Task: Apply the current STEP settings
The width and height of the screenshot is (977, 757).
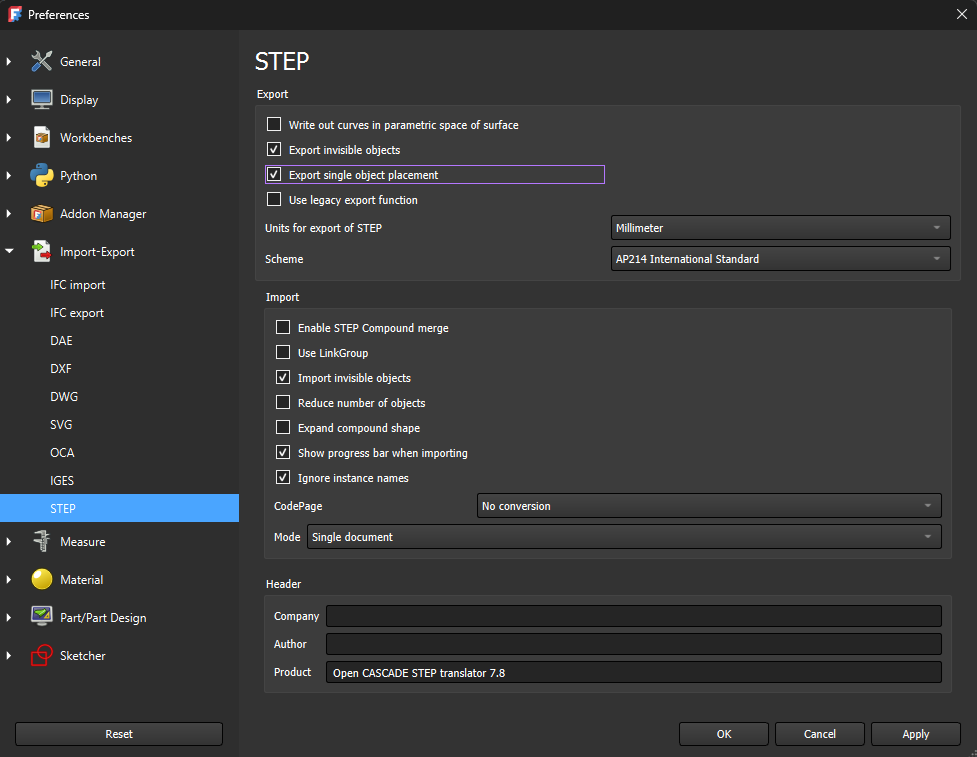Action: pos(915,733)
